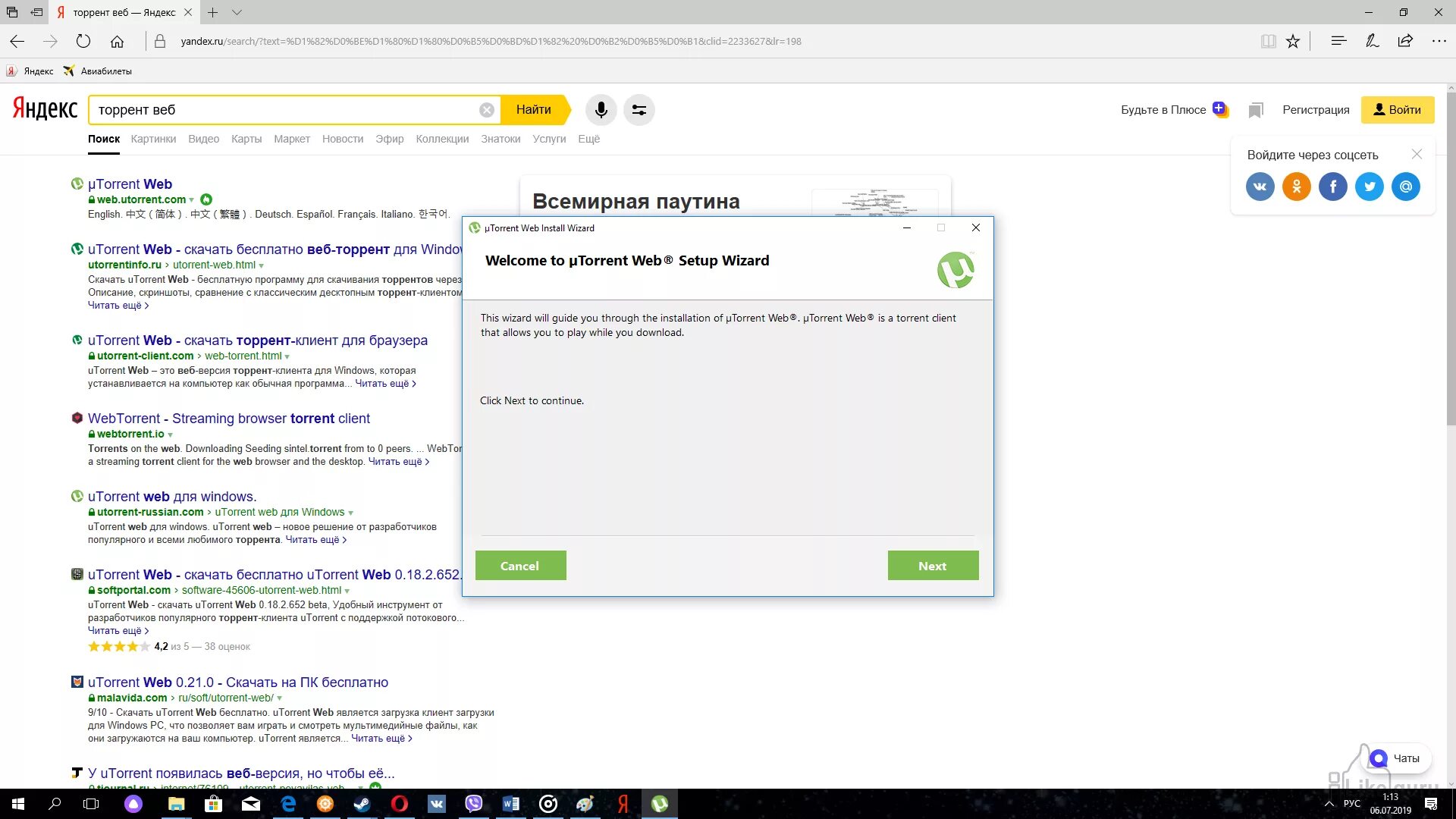Screen dimensions: 1456x819
Task: Open µTorrent installer taskbar icon
Action: point(660,804)
